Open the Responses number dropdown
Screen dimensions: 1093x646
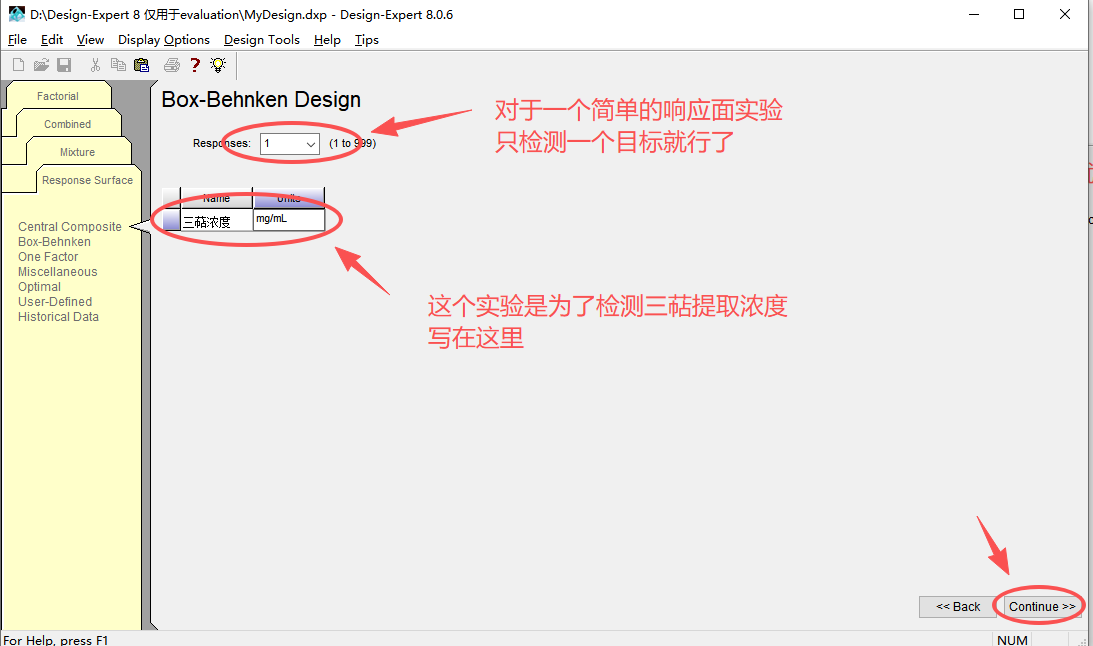pos(309,144)
